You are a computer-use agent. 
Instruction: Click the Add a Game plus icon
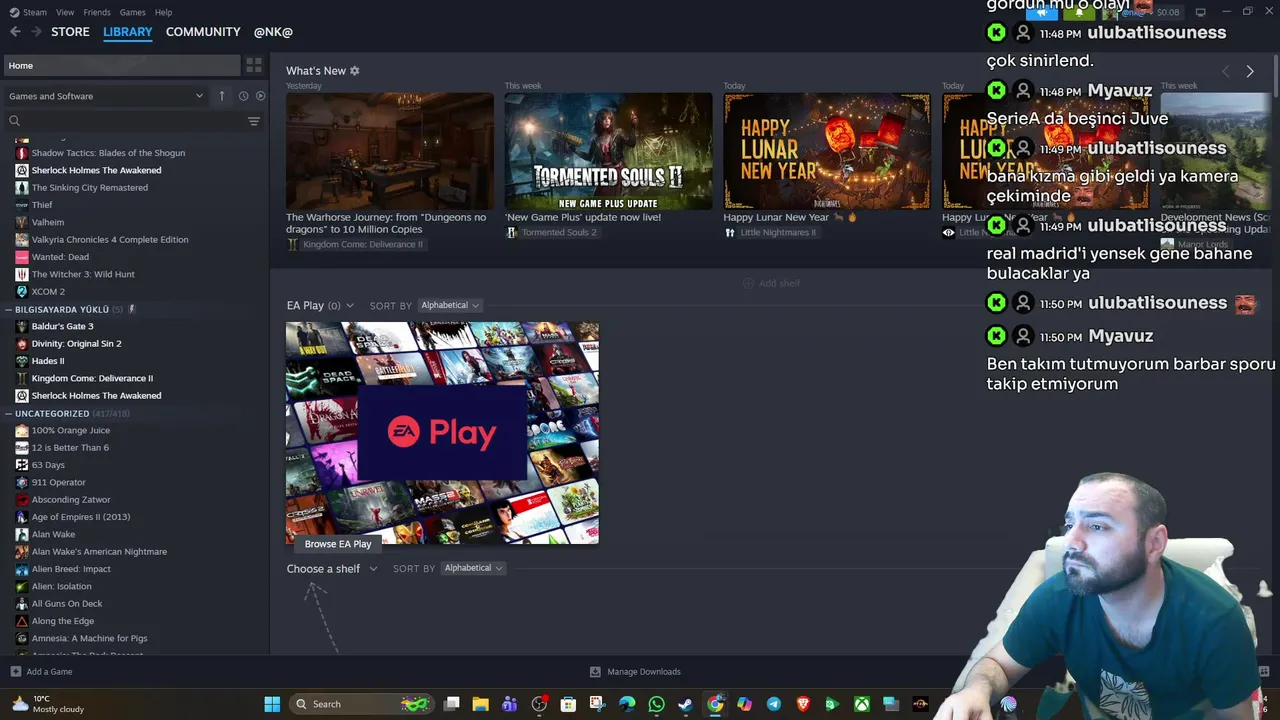(x=15, y=672)
